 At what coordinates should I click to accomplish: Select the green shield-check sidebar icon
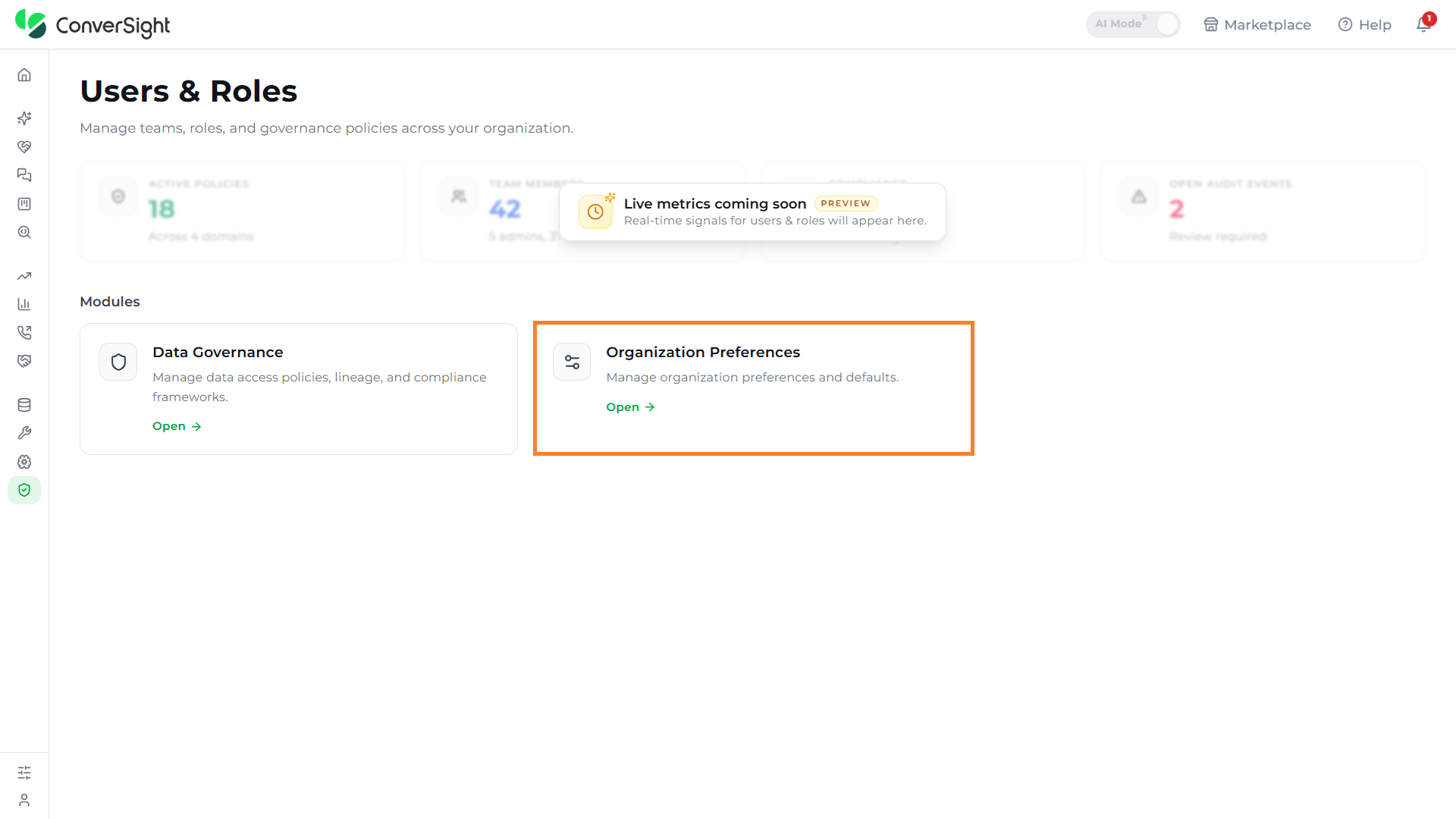[x=24, y=490]
